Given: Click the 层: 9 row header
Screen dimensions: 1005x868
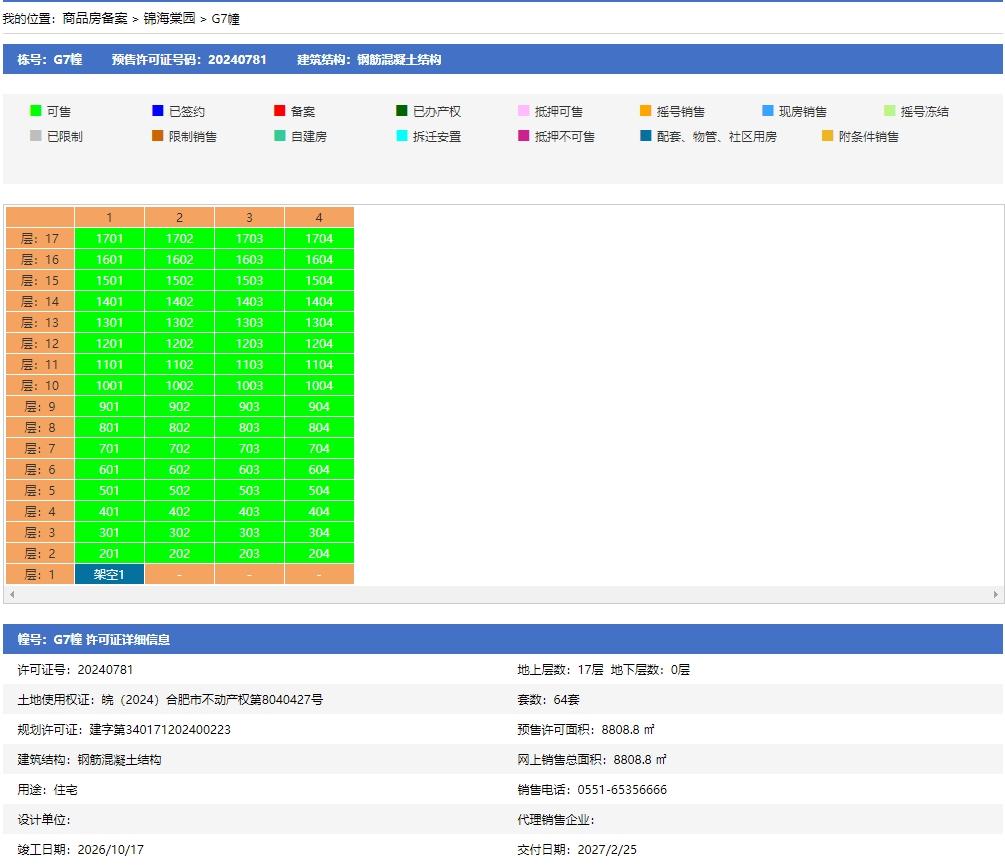Looking at the screenshot, I should coord(40,406).
